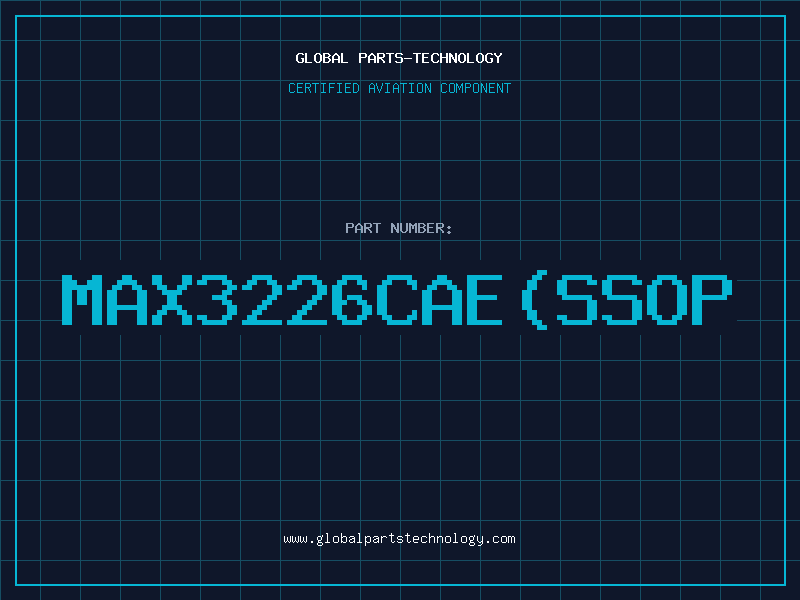Click the PART NUMBER: label
The width and height of the screenshot is (800, 600).
point(399,228)
